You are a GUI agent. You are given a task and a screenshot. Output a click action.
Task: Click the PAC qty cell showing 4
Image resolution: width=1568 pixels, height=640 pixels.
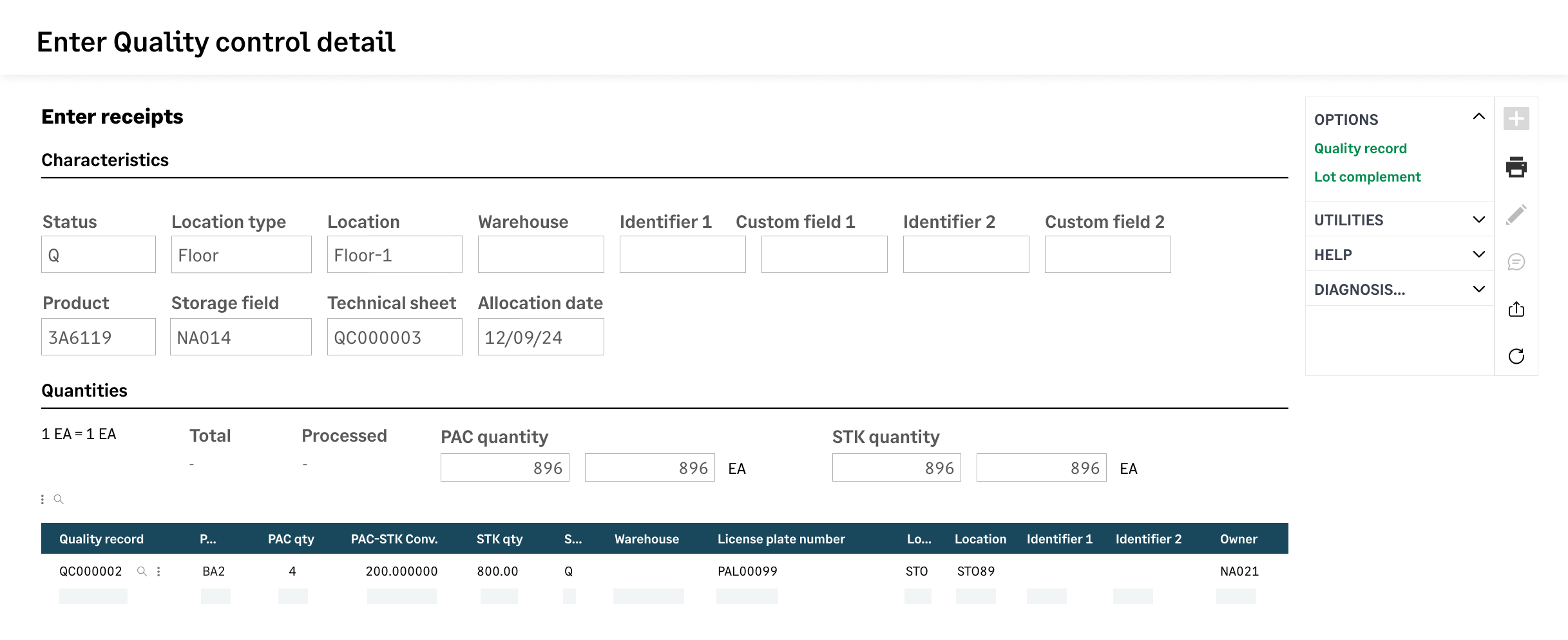[292, 571]
